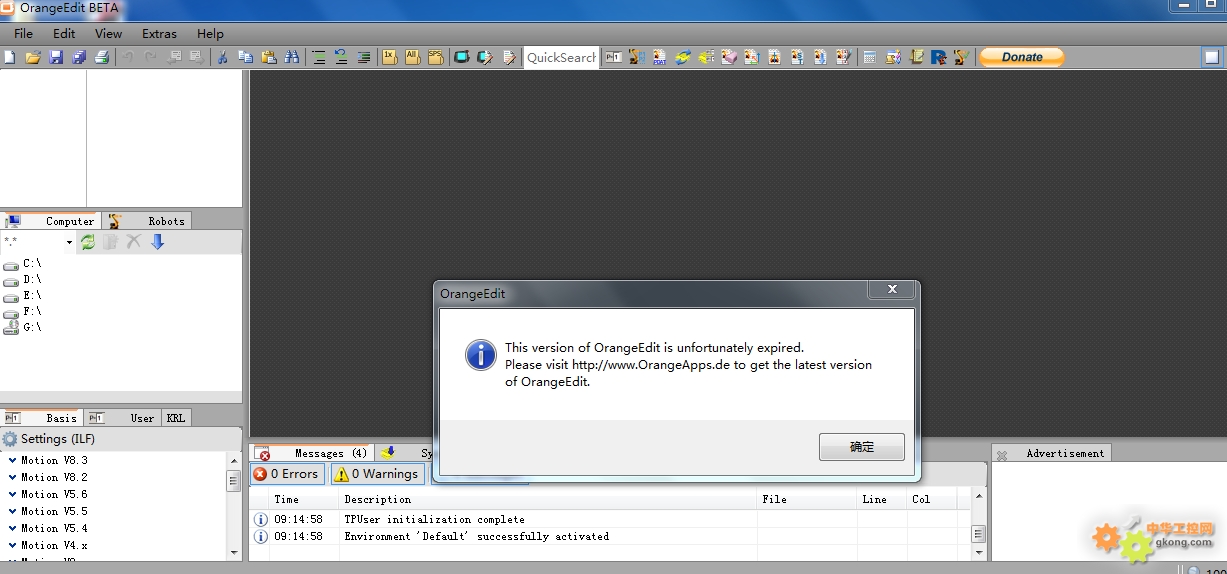Select the C:\ drive
This screenshot has width=1227, height=574.
[x=22, y=264]
